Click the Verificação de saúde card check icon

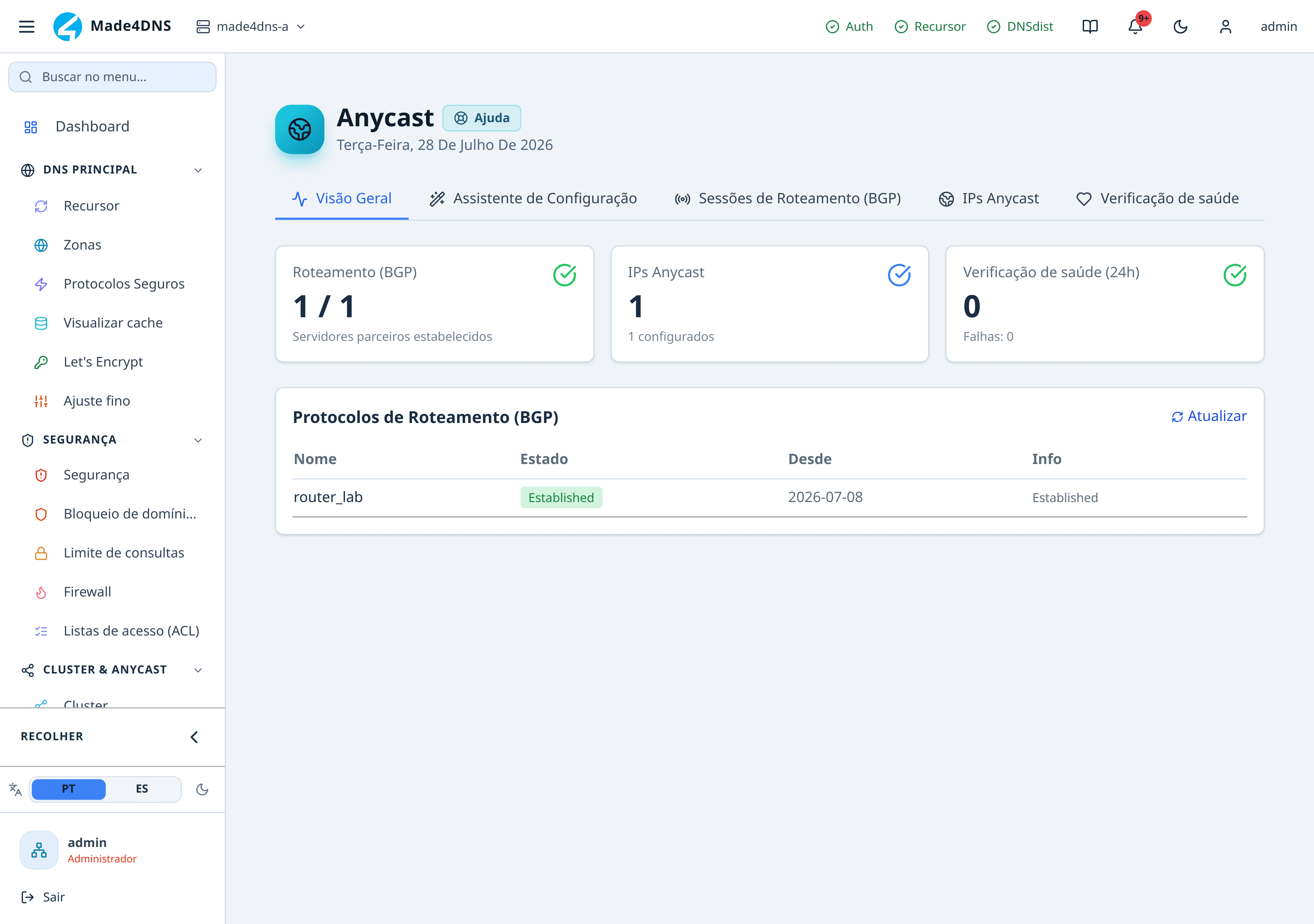point(1235,275)
